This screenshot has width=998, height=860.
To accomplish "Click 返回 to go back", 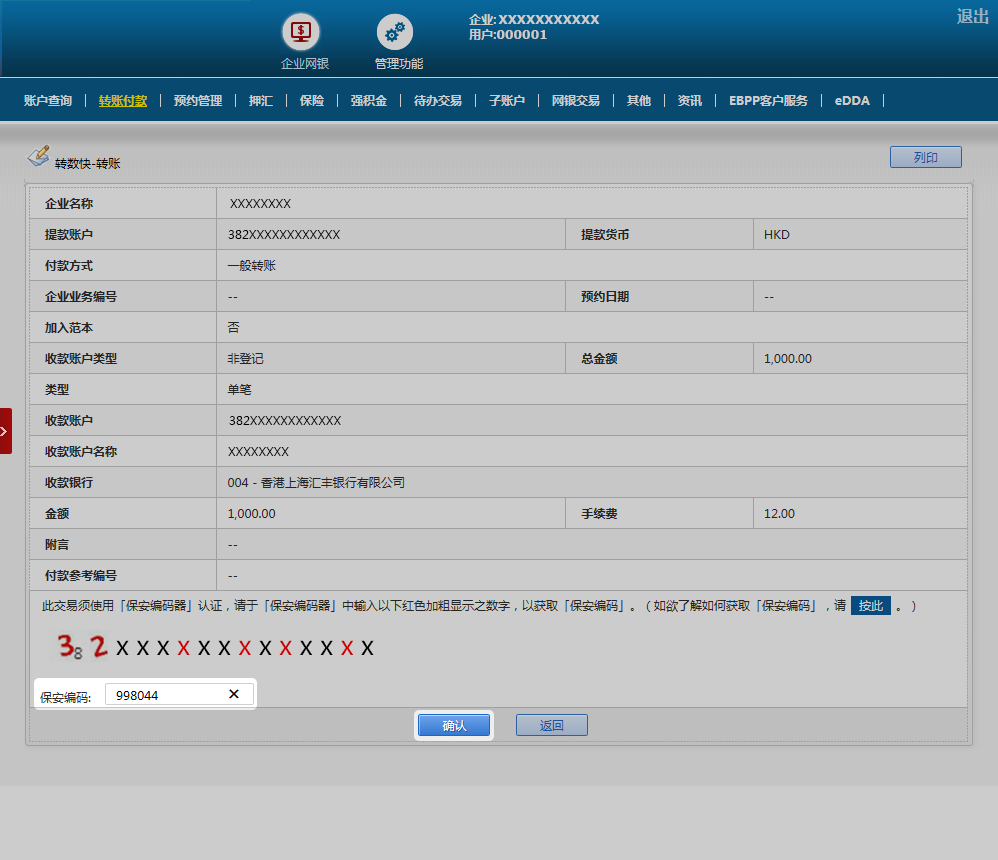I will (x=551, y=725).
